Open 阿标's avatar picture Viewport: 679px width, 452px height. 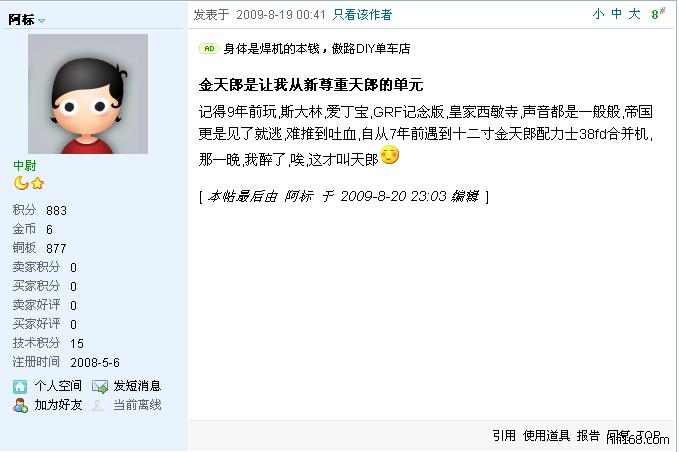point(88,94)
